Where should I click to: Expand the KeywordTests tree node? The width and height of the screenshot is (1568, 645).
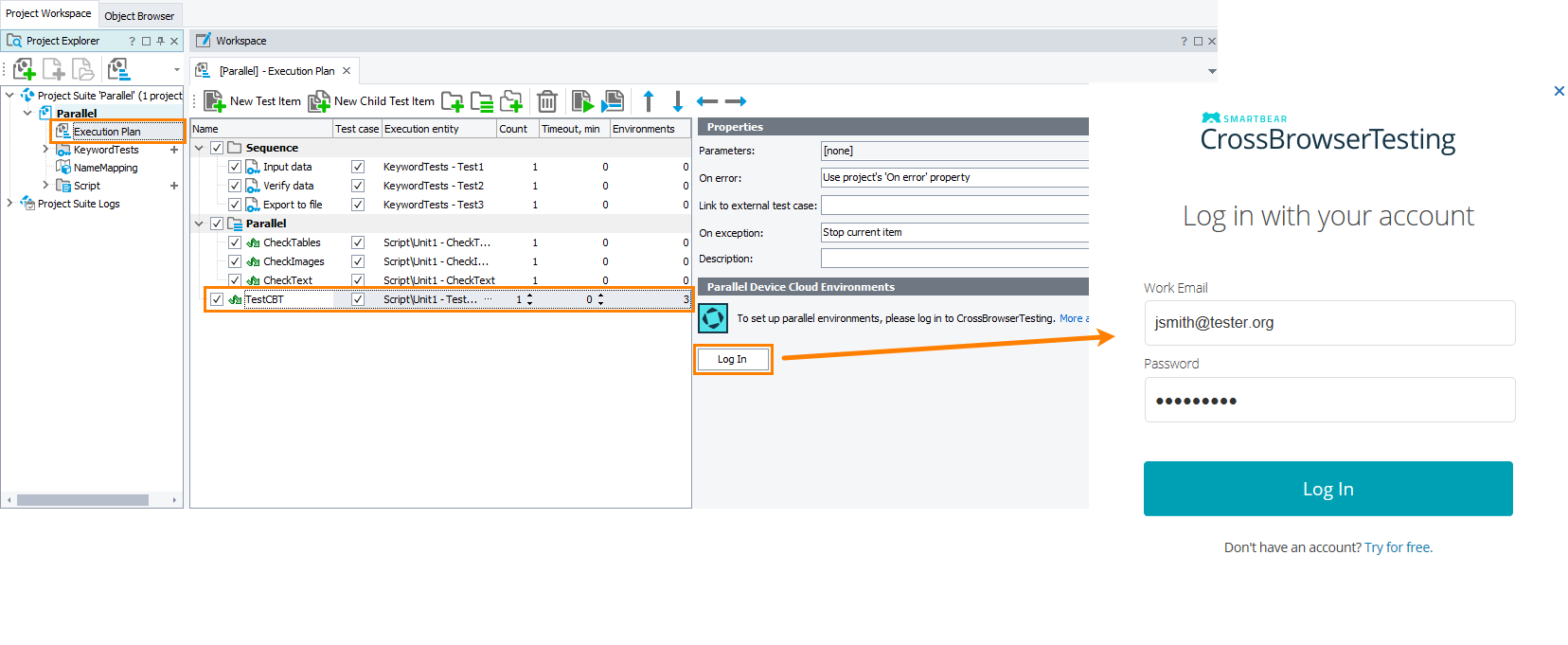tap(45, 150)
